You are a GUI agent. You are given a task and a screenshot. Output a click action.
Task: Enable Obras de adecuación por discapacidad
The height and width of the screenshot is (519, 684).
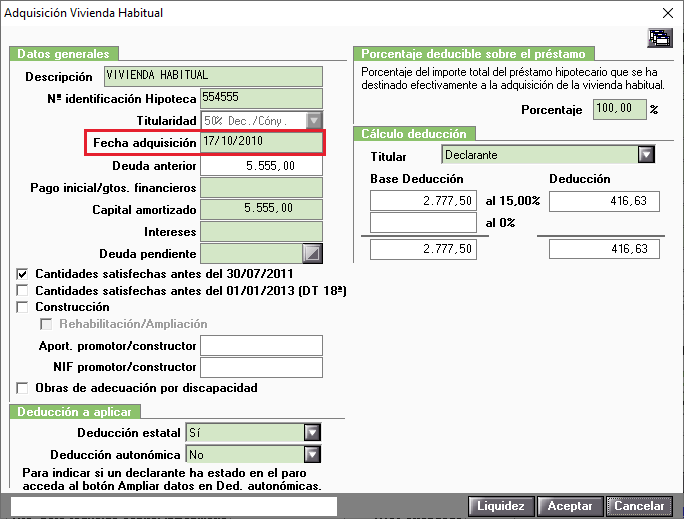[x=23, y=387]
